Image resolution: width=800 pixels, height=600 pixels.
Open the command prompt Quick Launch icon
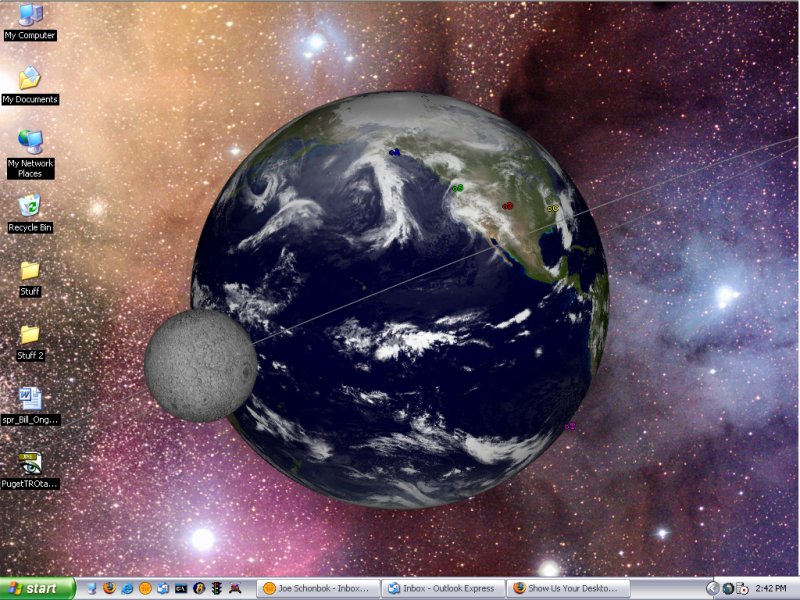pos(181,589)
